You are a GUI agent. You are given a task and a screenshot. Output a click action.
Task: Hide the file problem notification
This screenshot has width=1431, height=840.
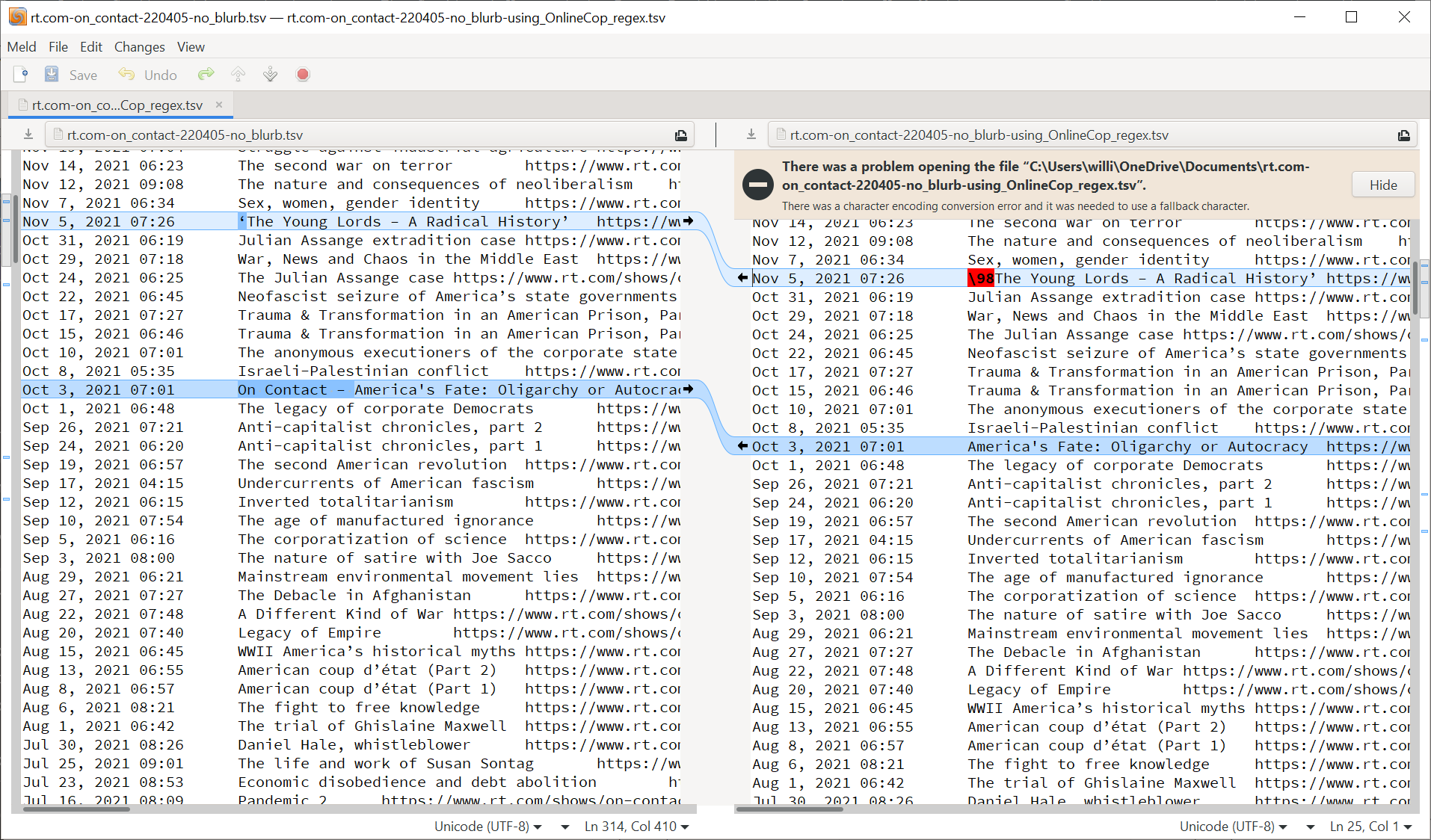1383,185
